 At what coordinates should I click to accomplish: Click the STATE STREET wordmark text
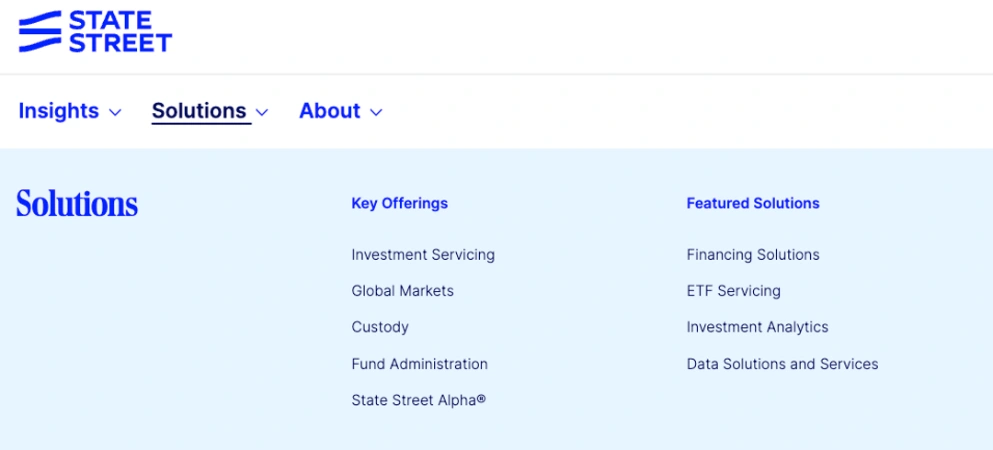tap(120, 31)
